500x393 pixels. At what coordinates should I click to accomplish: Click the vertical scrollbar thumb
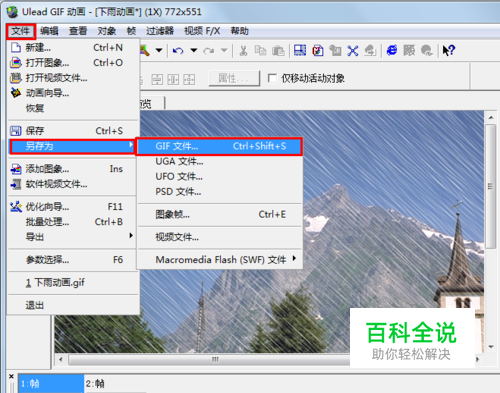coord(491,186)
